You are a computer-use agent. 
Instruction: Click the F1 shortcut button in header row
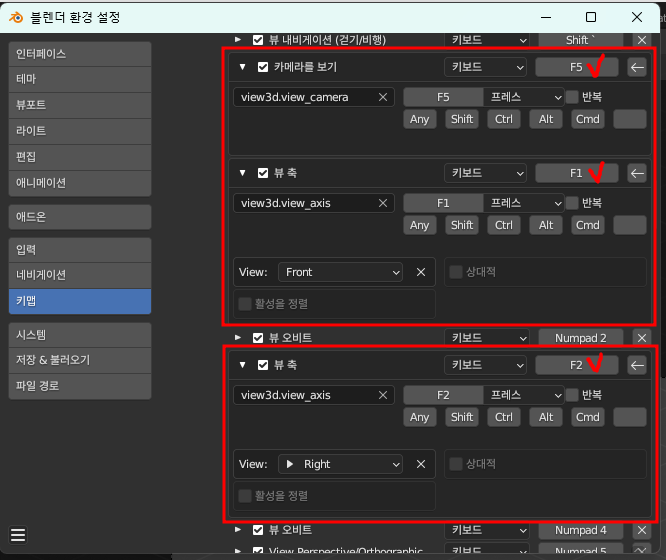pos(576,173)
